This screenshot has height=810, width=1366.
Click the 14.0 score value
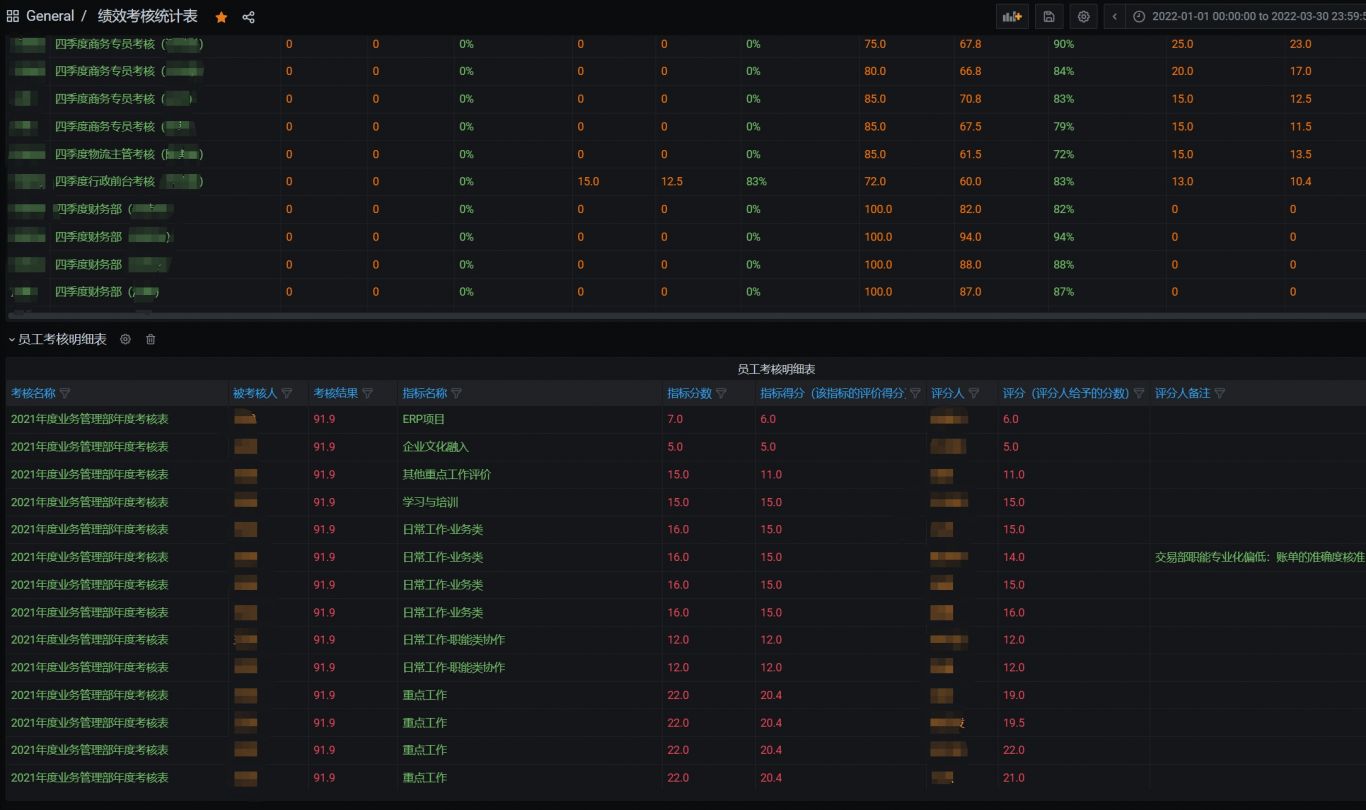click(x=1013, y=557)
